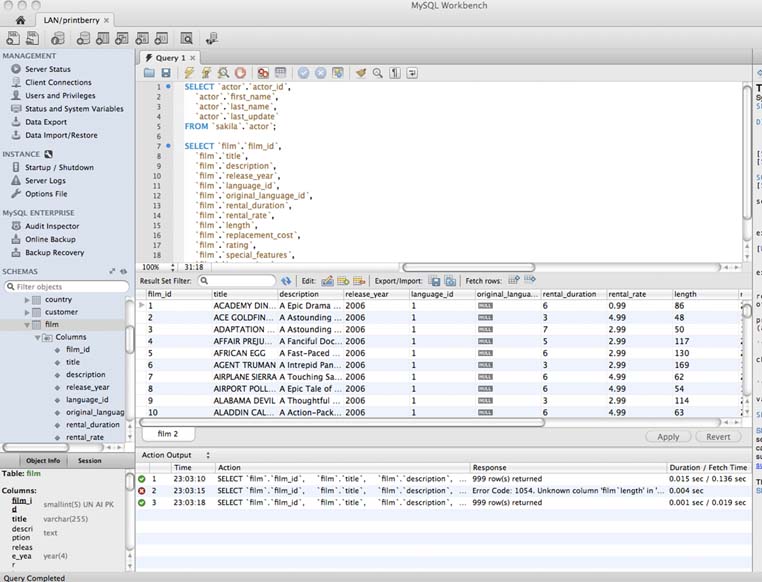This screenshot has height=582, width=762.
Task: Create a new stored procedure icon
Action: [141, 38]
